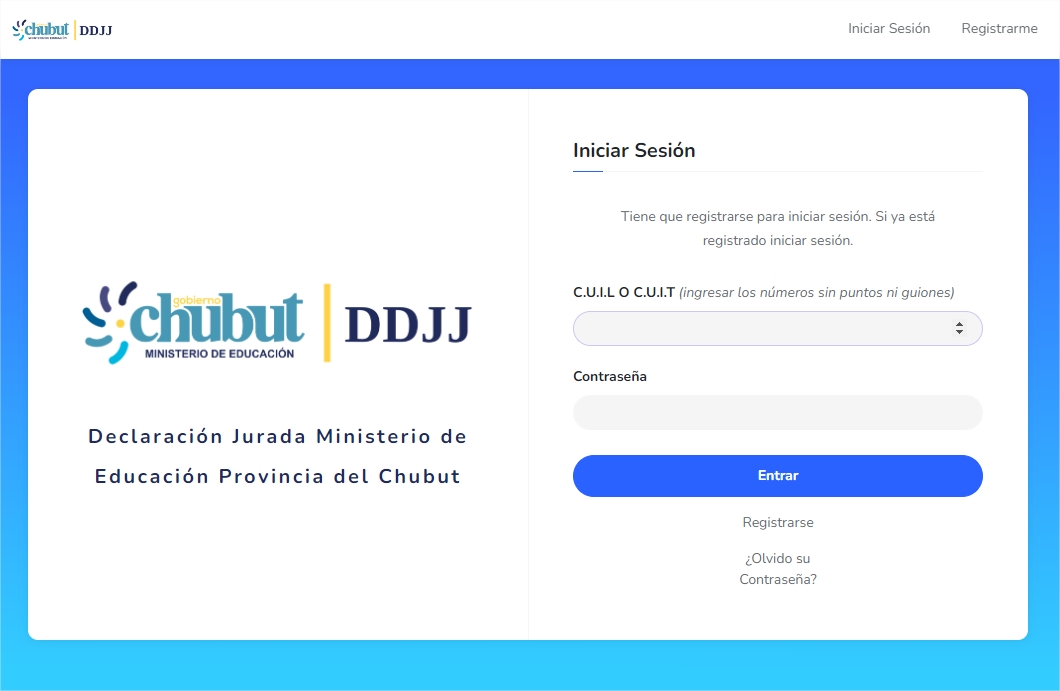Click the 'C.U.I.L O C.U.I.T' field label
This screenshot has height=691, width=1060.
[x=624, y=292]
